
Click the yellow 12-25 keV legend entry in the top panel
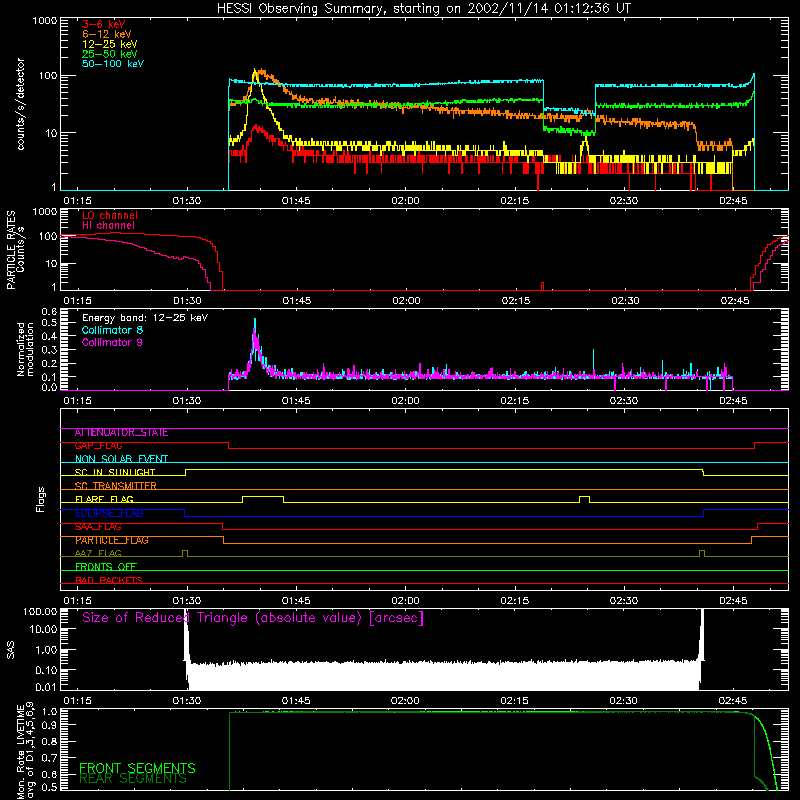[x=110, y=44]
